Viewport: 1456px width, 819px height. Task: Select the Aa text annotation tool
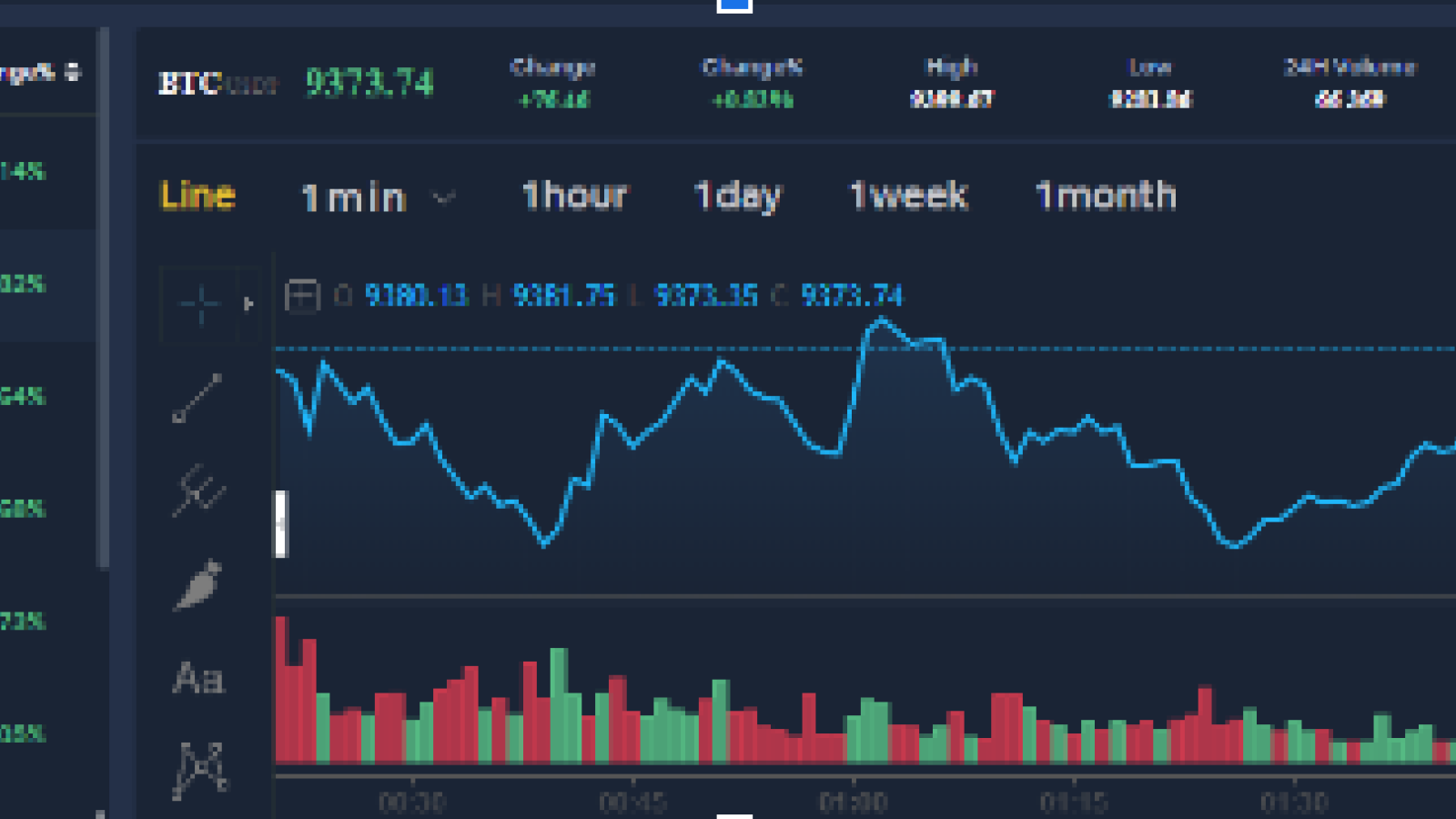coord(198,679)
